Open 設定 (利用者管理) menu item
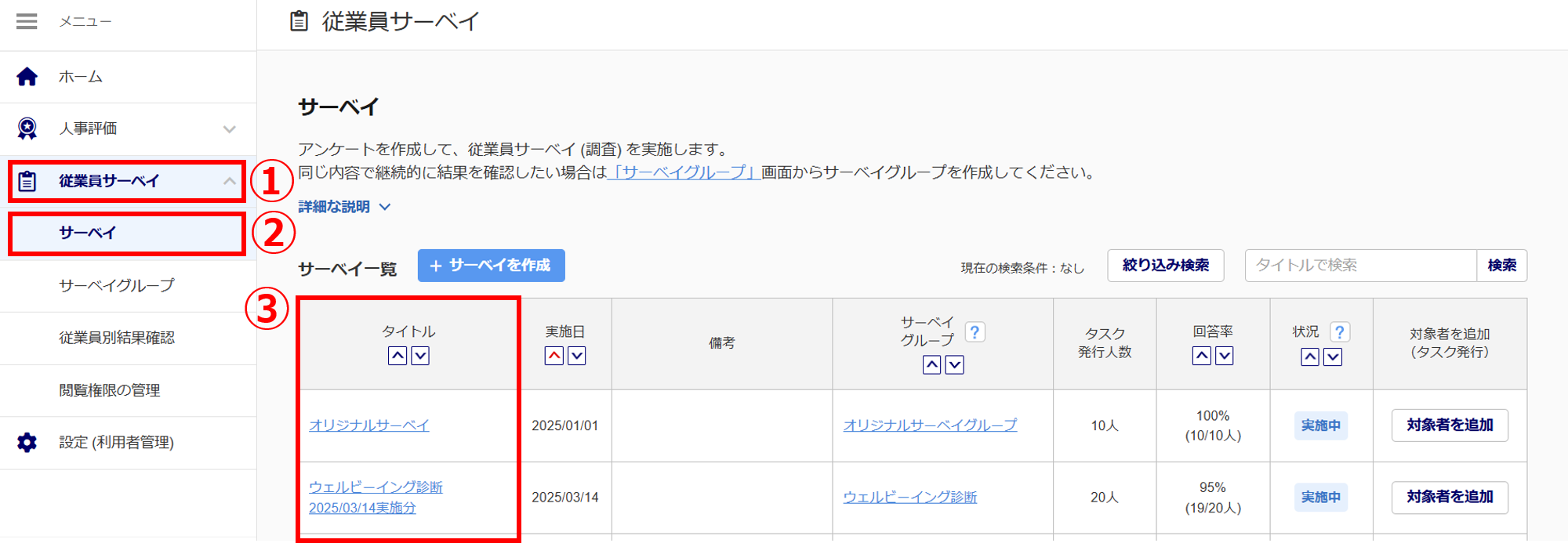This screenshot has height=543, width=1568. (x=128, y=443)
